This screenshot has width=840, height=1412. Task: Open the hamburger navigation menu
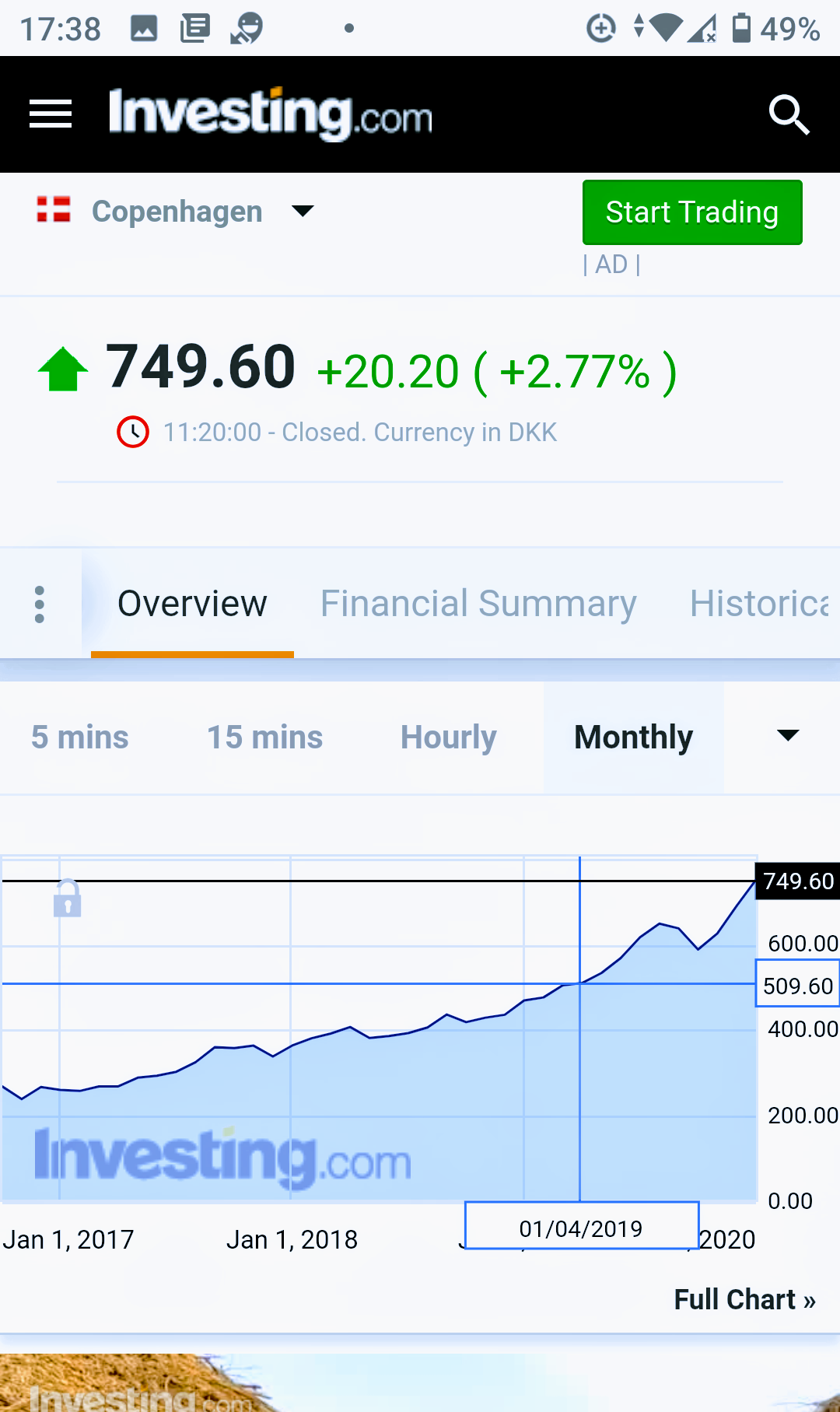coord(51,114)
